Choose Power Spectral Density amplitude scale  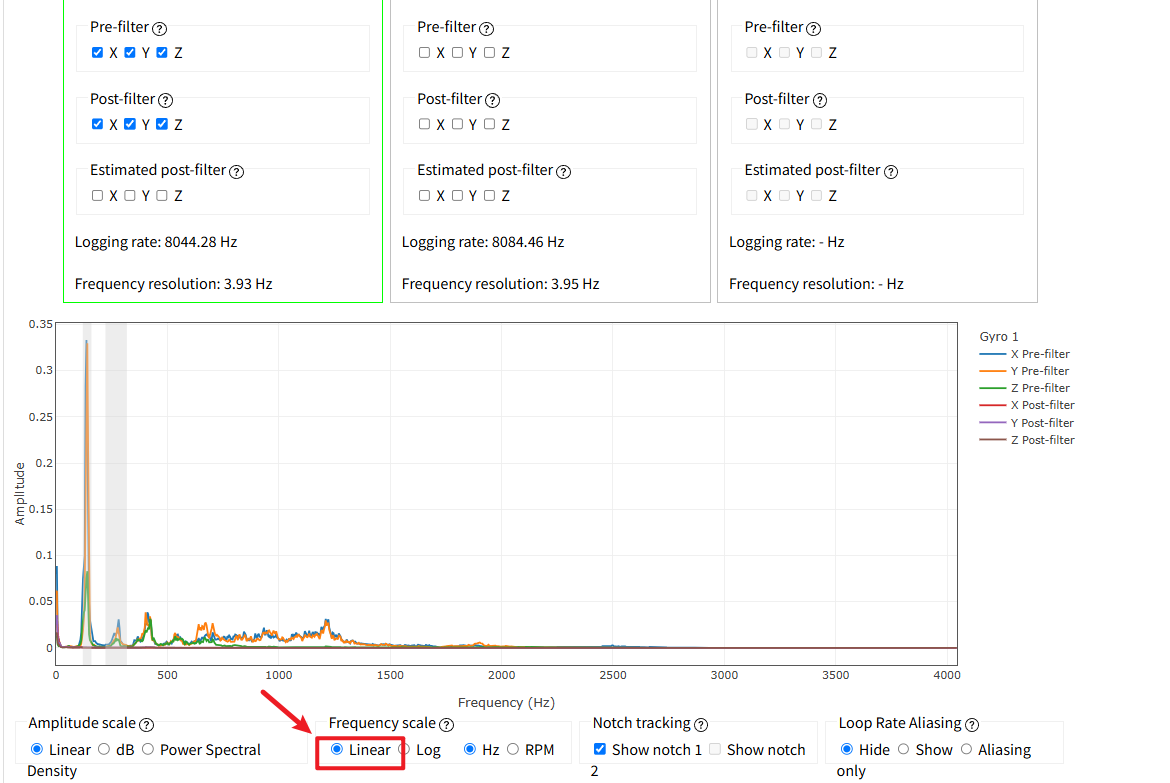point(148,749)
